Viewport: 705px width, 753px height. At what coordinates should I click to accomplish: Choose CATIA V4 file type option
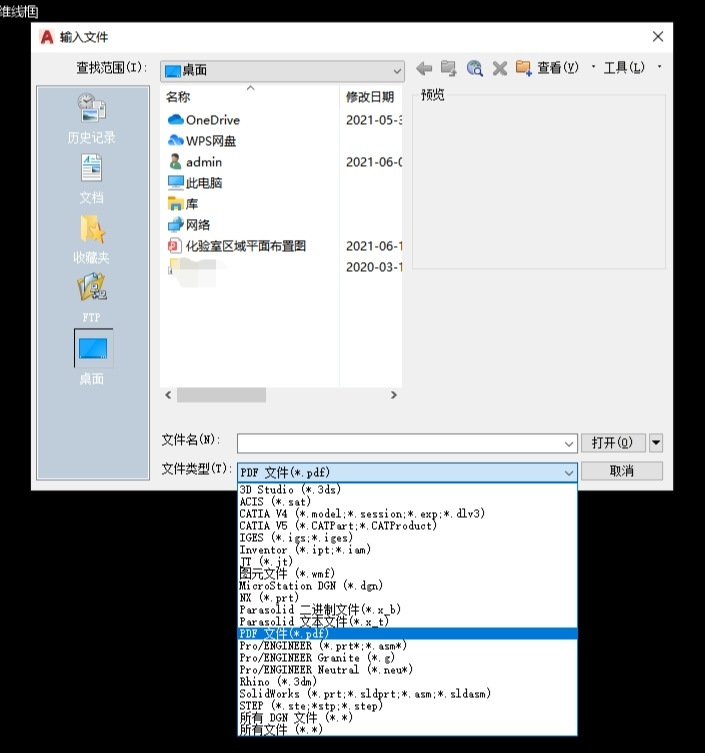tap(407, 514)
